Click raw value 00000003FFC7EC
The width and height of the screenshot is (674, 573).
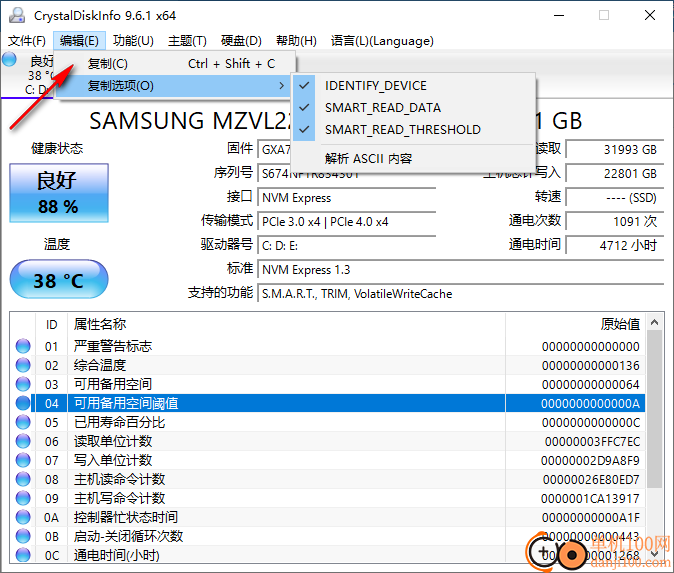(592, 441)
